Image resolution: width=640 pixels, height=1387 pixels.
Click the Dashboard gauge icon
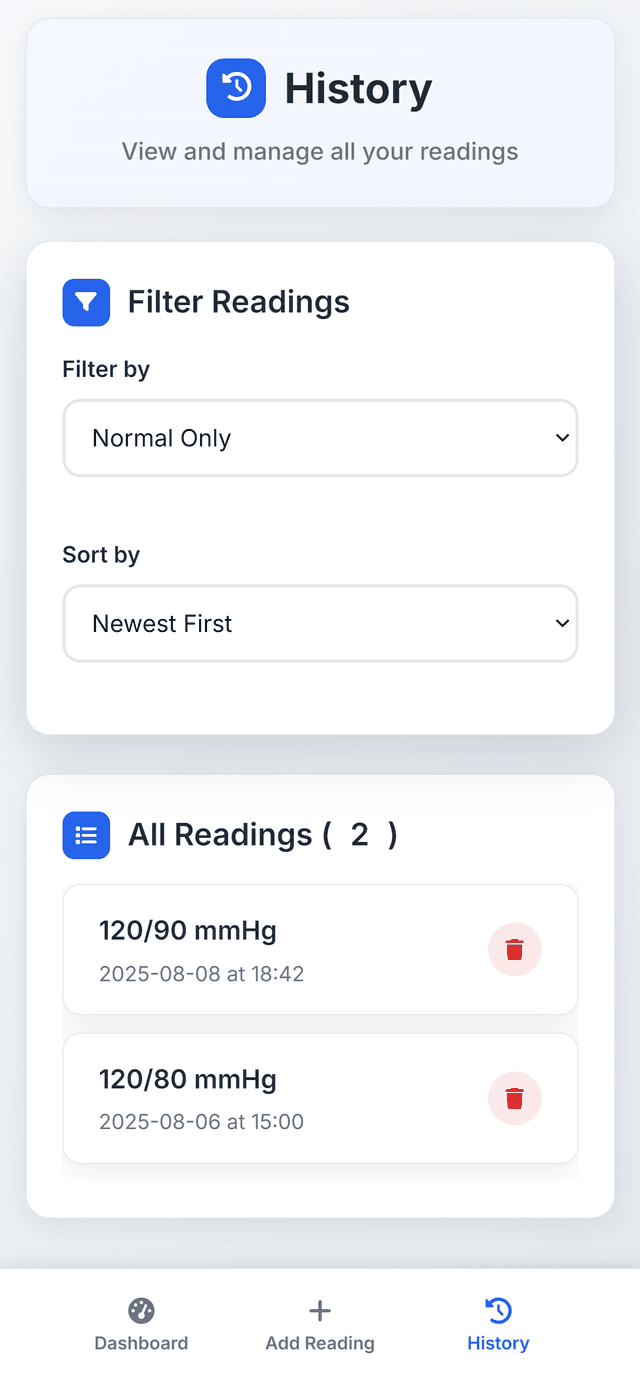coord(141,1308)
